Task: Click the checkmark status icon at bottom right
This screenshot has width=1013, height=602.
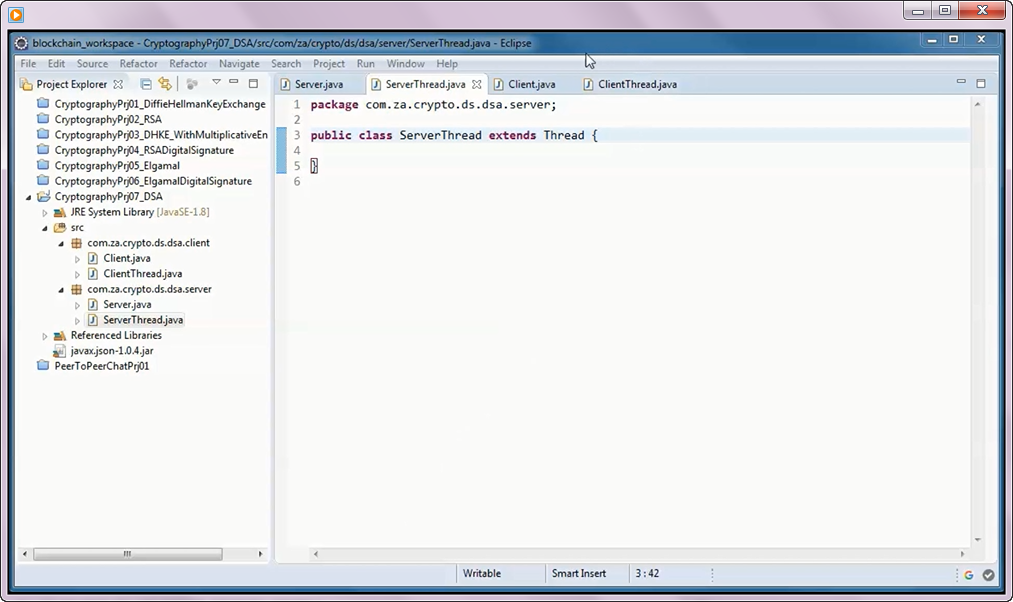Action: tap(988, 575)
